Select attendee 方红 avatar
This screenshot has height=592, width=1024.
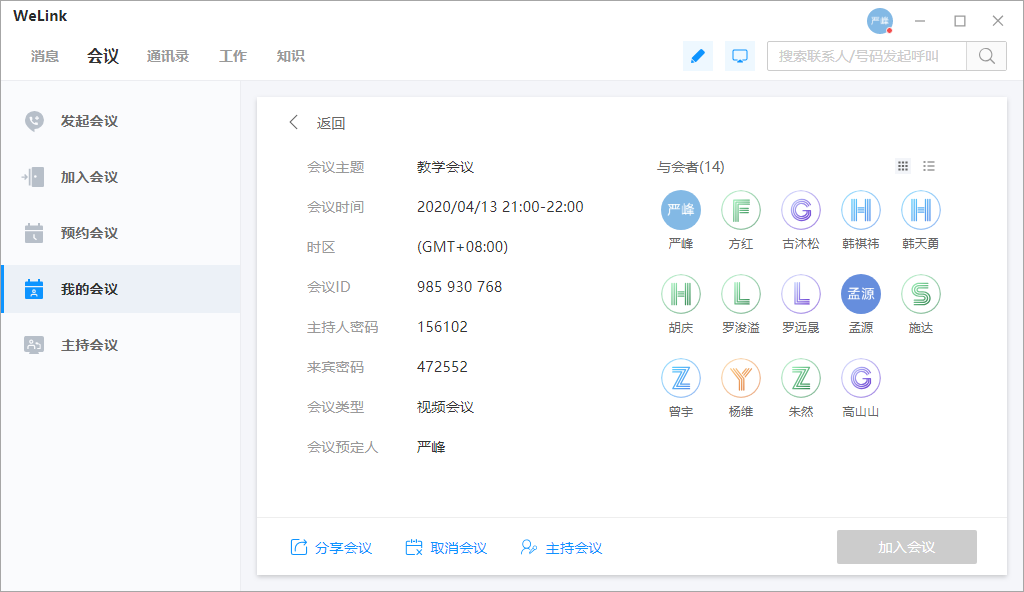click(x=740, y=210)
